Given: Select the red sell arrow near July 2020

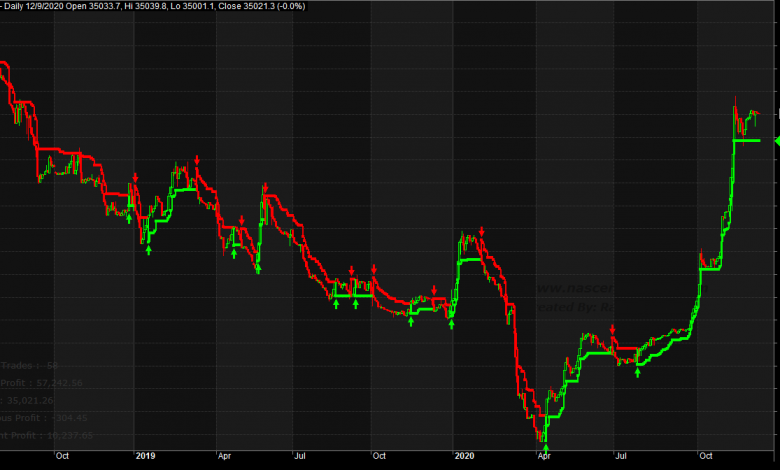Looking at the screenshot, I should [x=612, y=331].
